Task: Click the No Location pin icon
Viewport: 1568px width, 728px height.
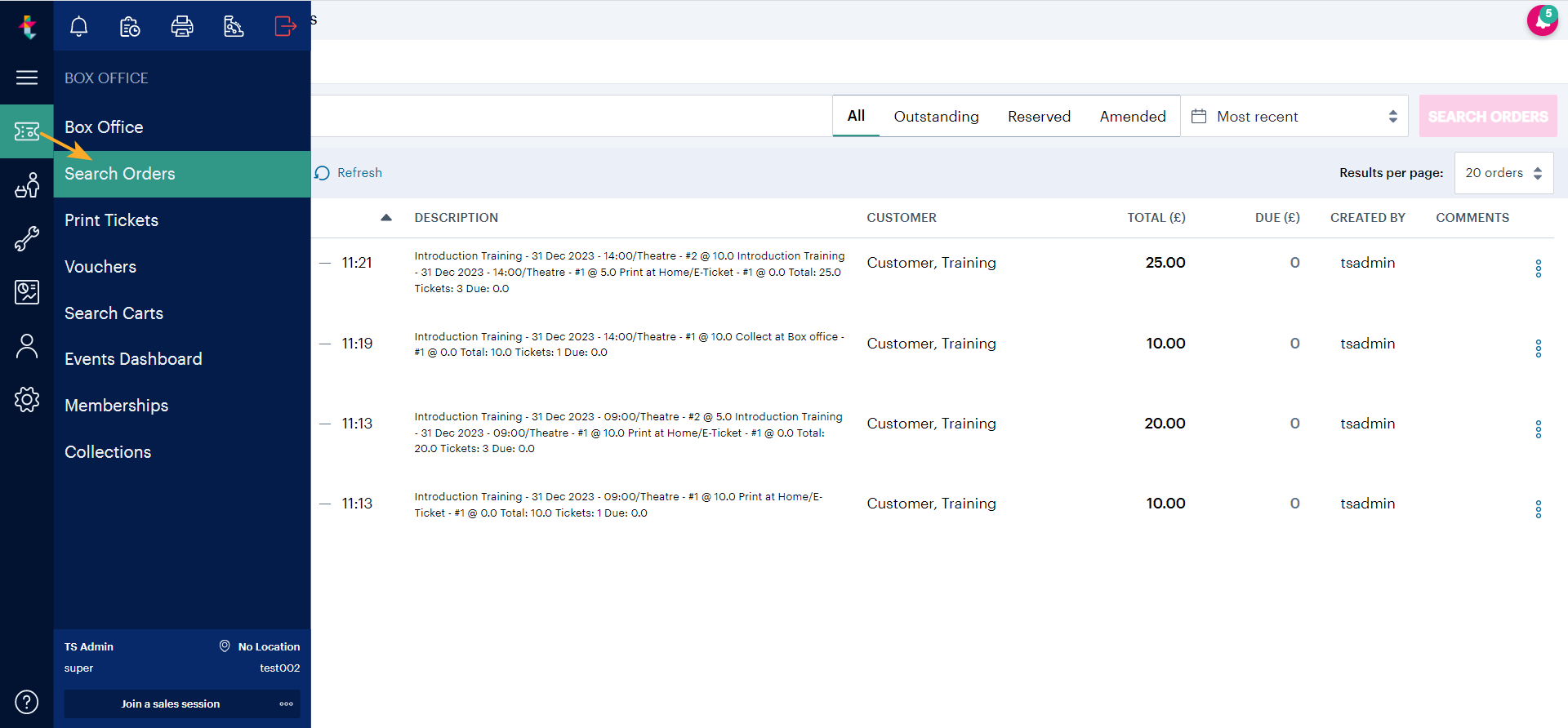Action: click(225, 646)
